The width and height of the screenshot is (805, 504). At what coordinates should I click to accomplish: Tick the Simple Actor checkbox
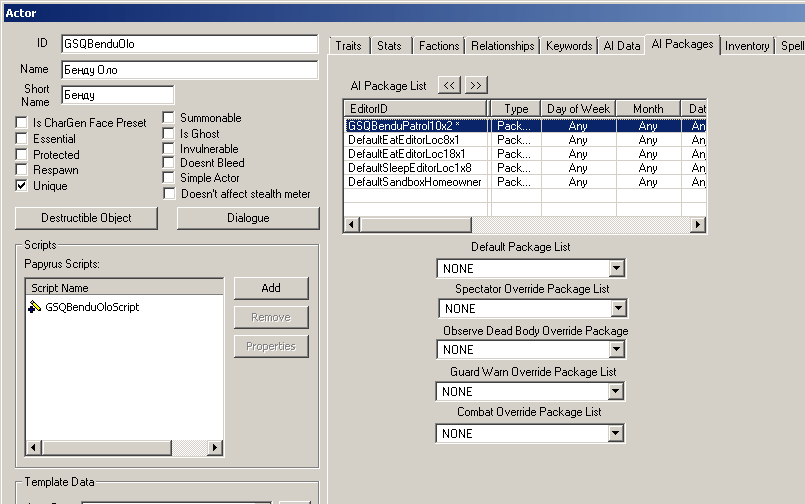click(x=168, y=178)
